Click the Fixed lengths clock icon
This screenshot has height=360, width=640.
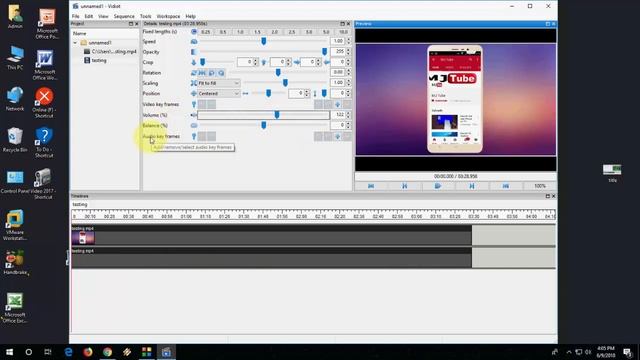pyautogui.click(x=194, y=31)
